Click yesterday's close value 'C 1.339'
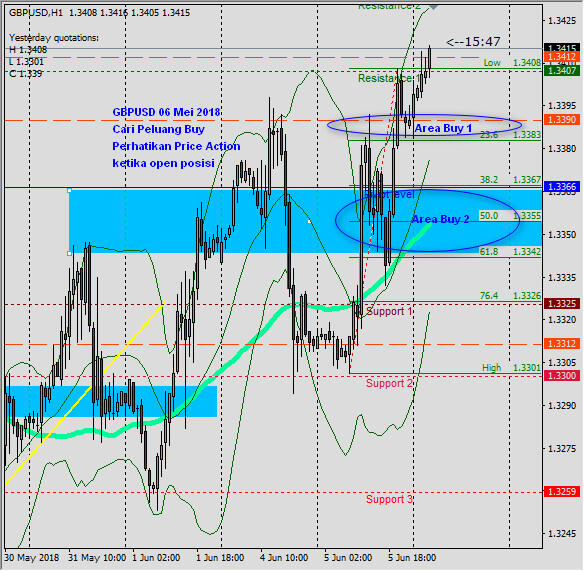 pos(25,74)
